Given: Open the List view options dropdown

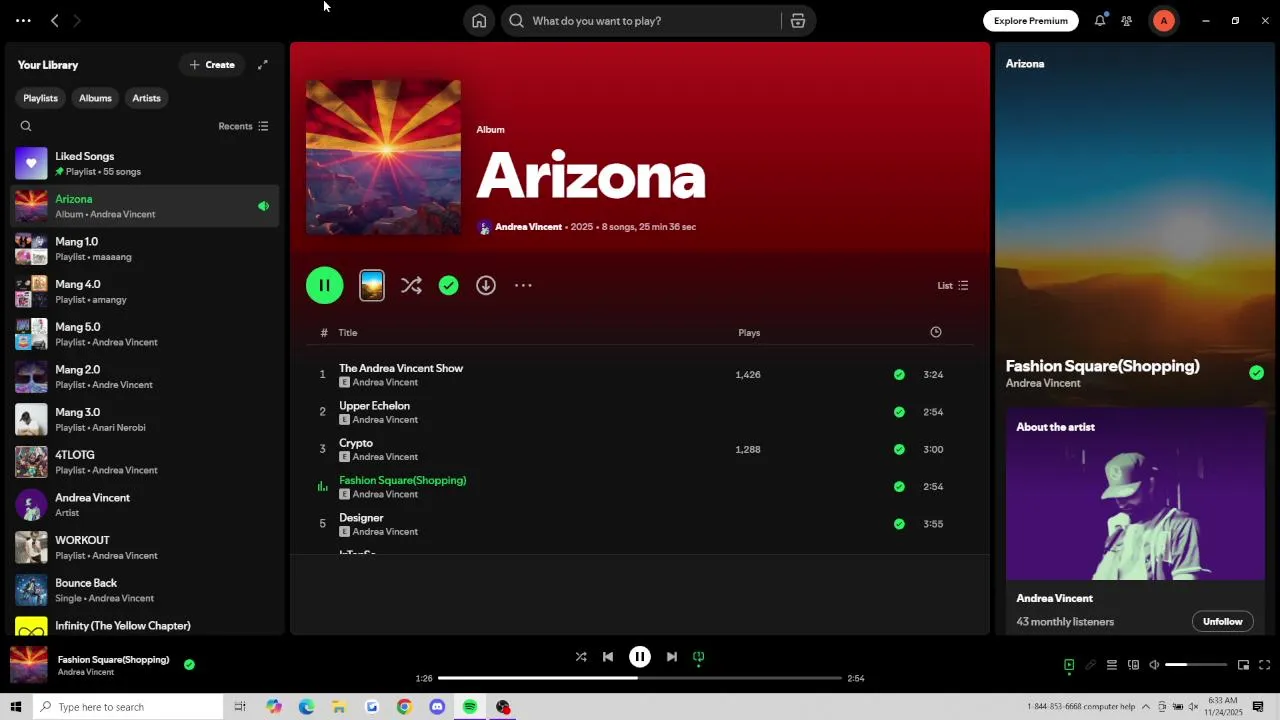Looking at the screenshot, I should coord(952,286).
